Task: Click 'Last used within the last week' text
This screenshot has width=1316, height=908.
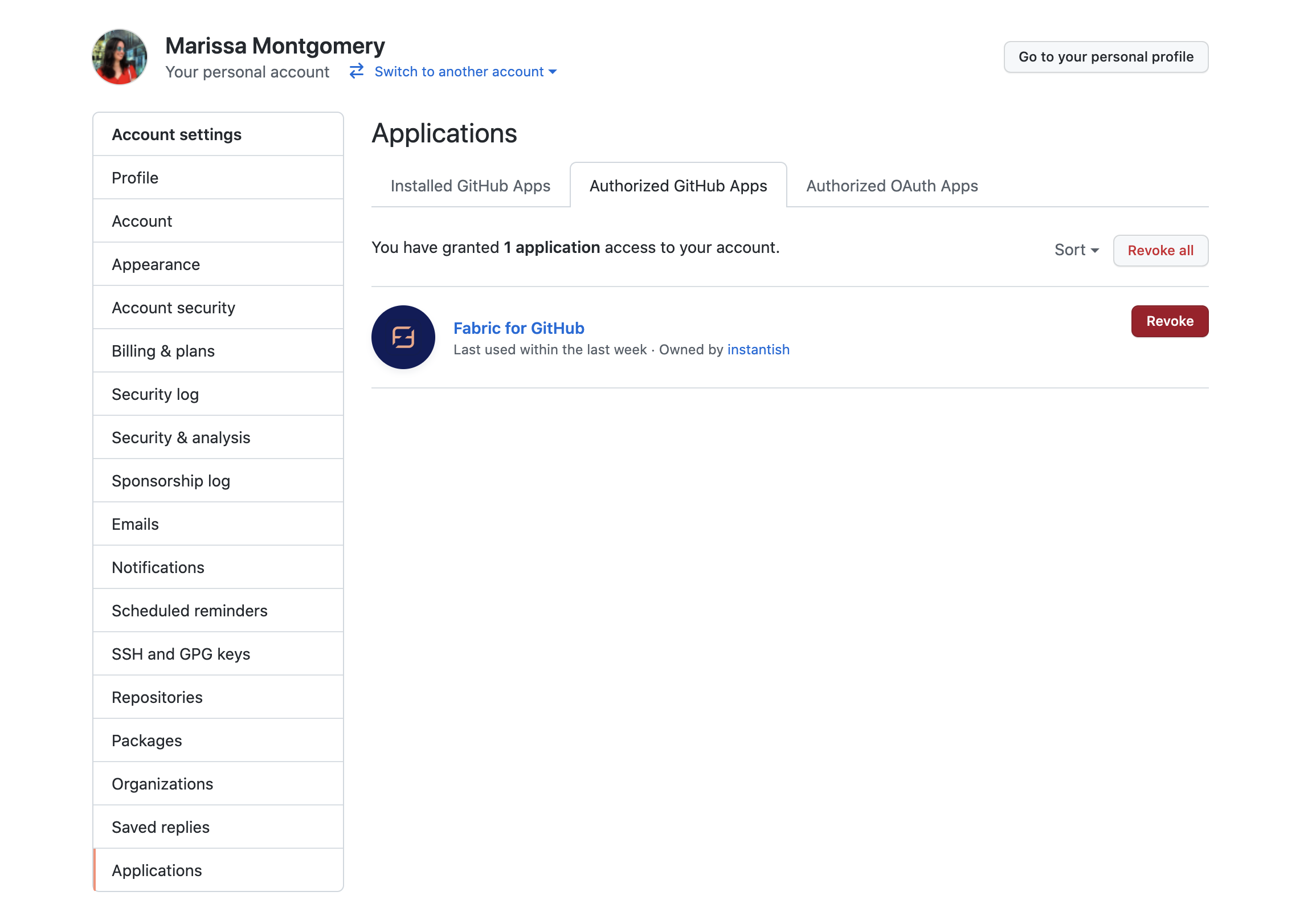Action: coord(550,350)
